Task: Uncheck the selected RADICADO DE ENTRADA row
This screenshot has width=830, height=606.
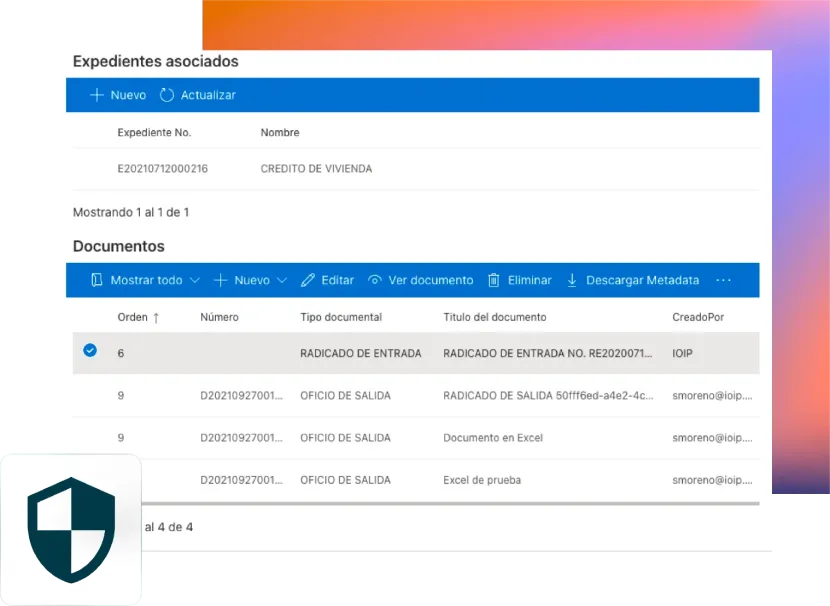Action: point(90,351)
